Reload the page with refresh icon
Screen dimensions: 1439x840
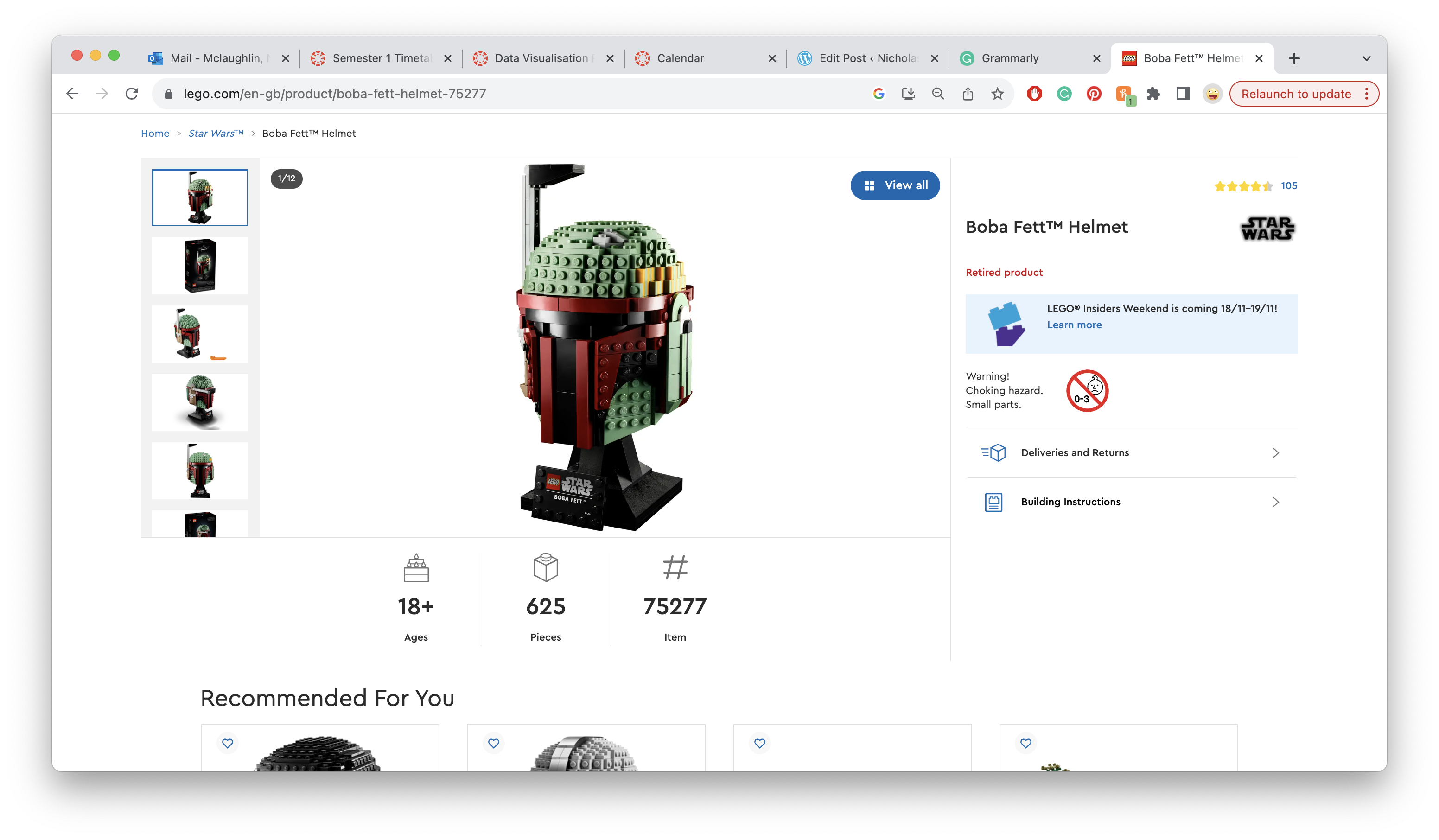point(132,94)
